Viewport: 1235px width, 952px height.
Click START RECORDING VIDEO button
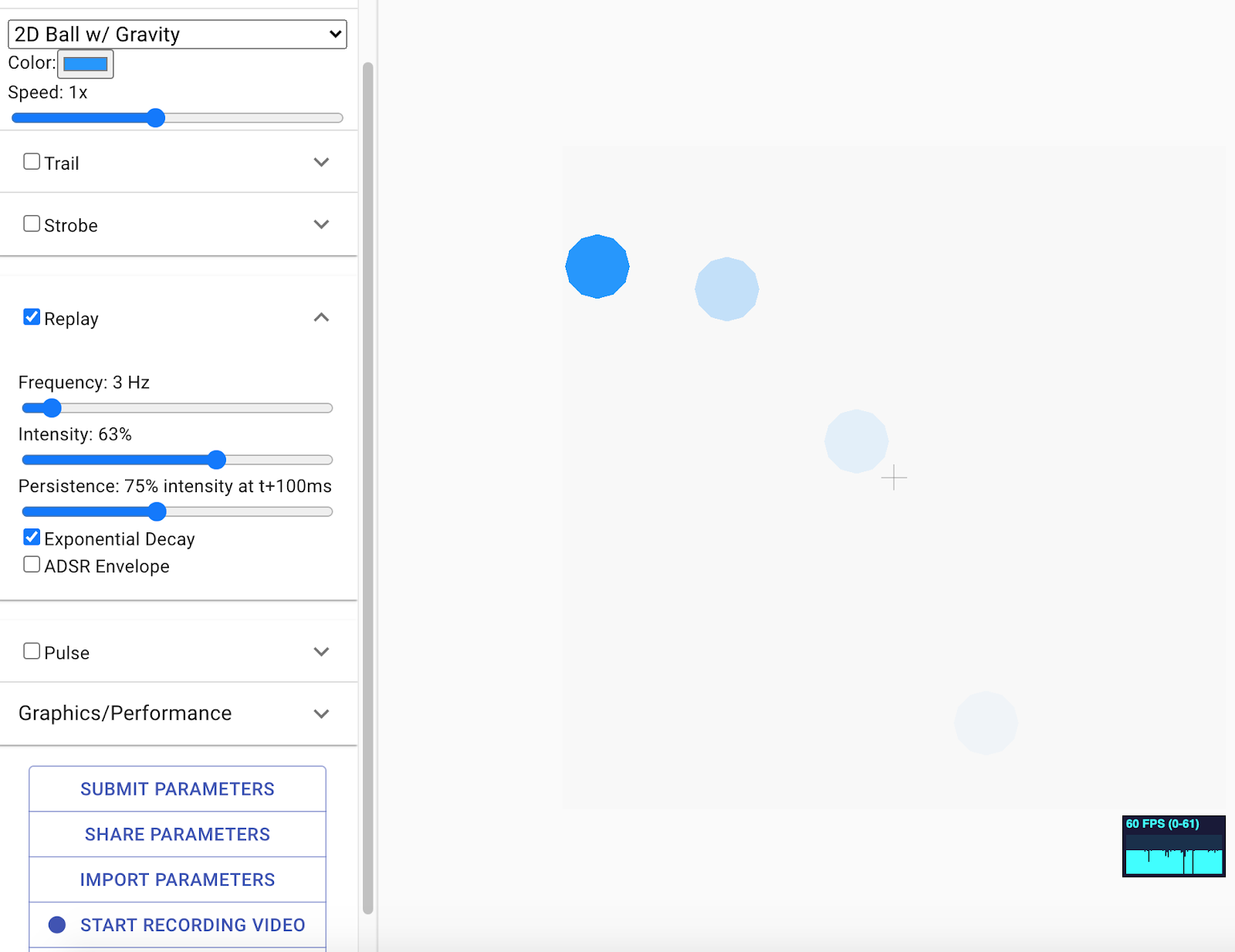[178, 924]
